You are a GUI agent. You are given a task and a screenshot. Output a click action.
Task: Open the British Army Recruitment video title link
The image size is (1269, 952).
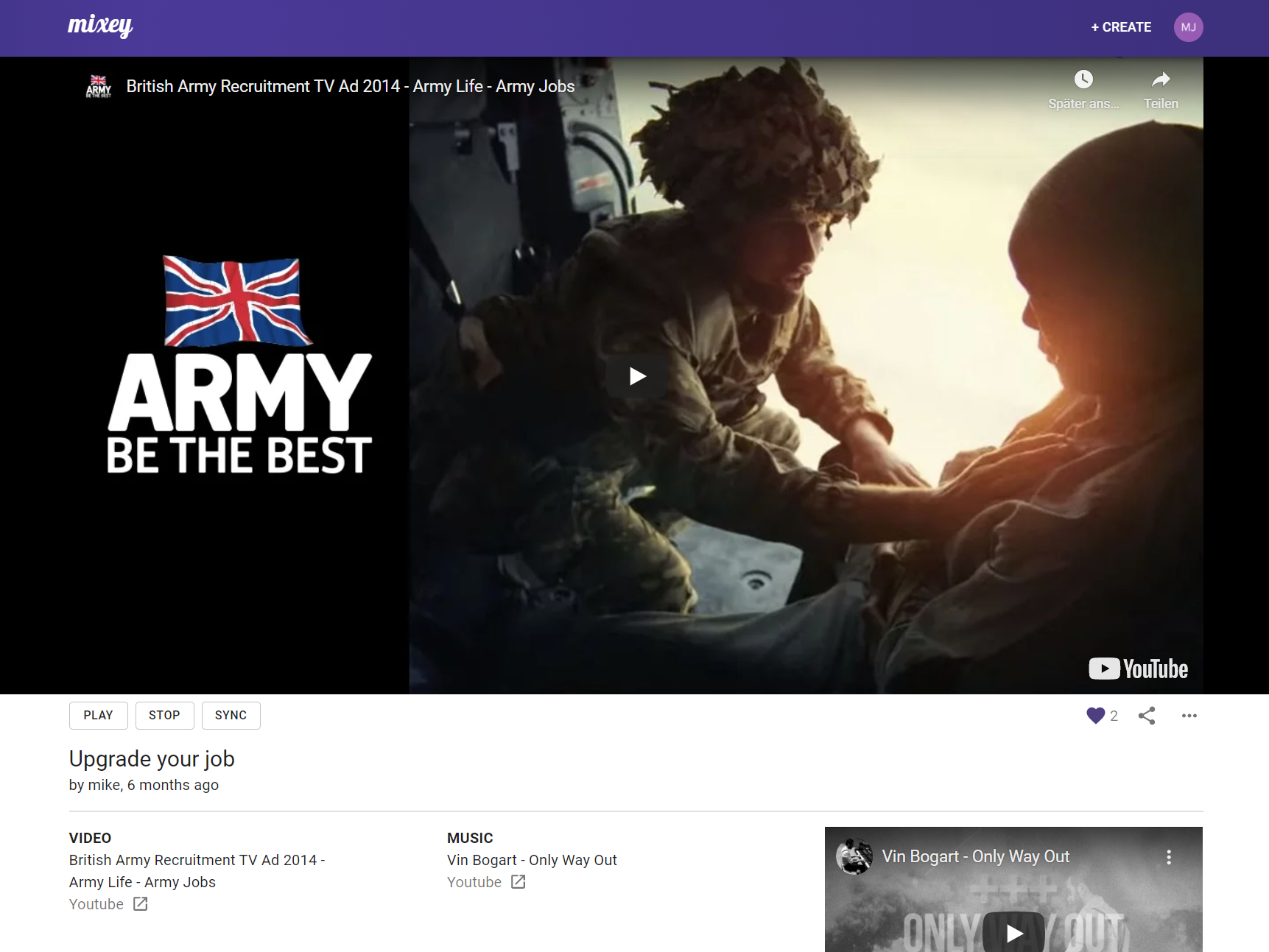pos(351,86)
